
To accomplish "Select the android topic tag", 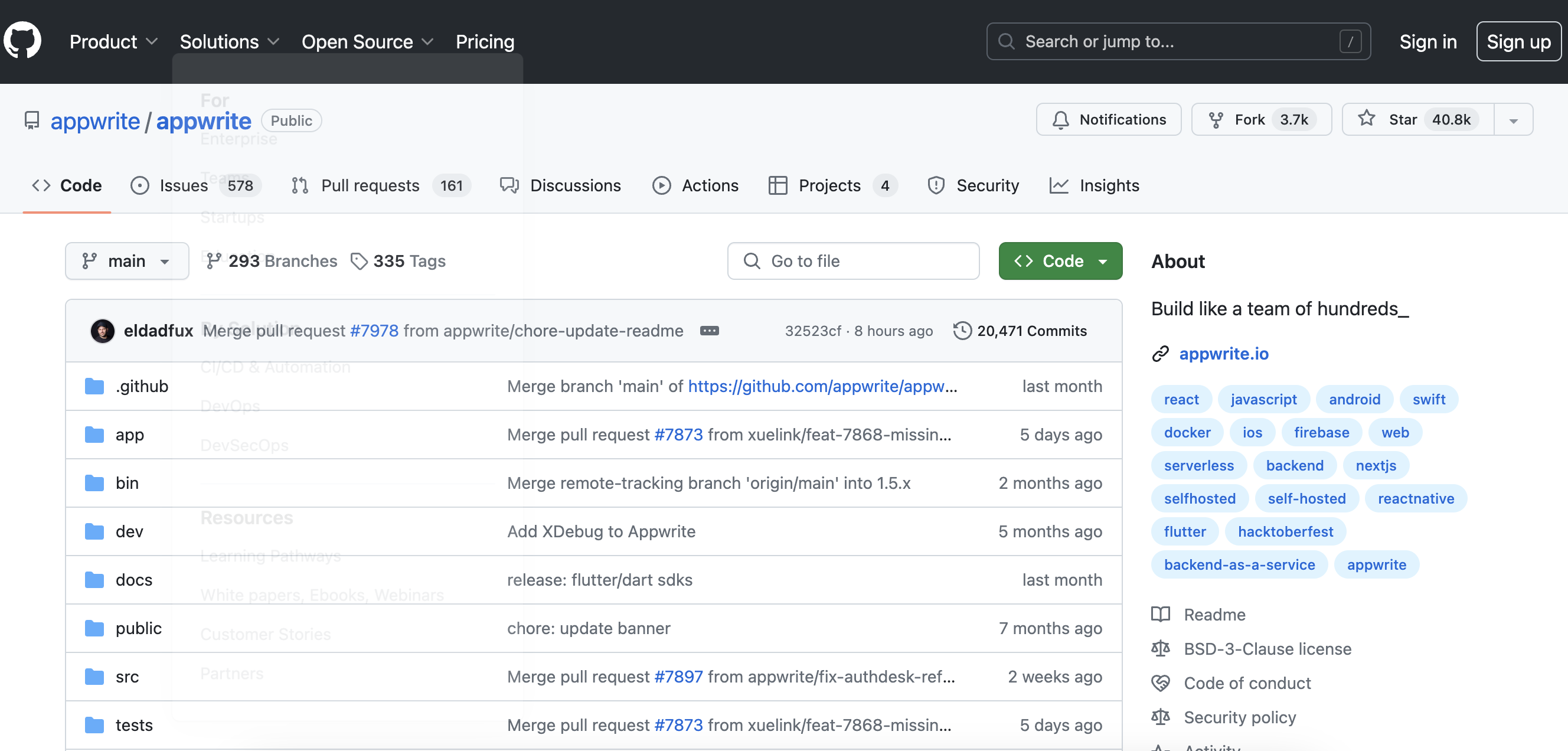I will pyautogui.click(x=1354, y=399).
